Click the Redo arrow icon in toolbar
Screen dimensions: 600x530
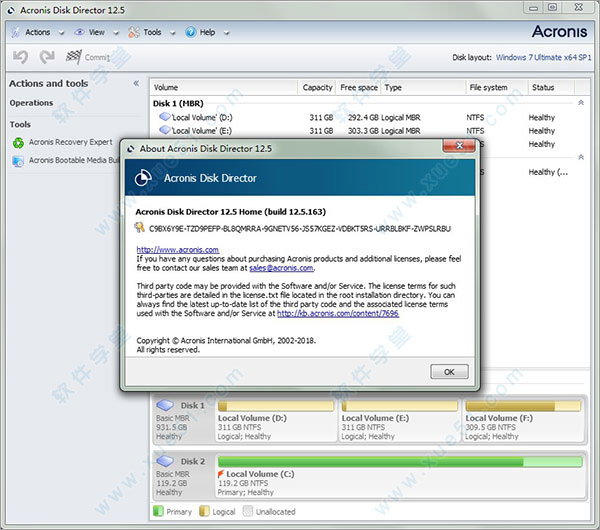[x=46, y=58]
